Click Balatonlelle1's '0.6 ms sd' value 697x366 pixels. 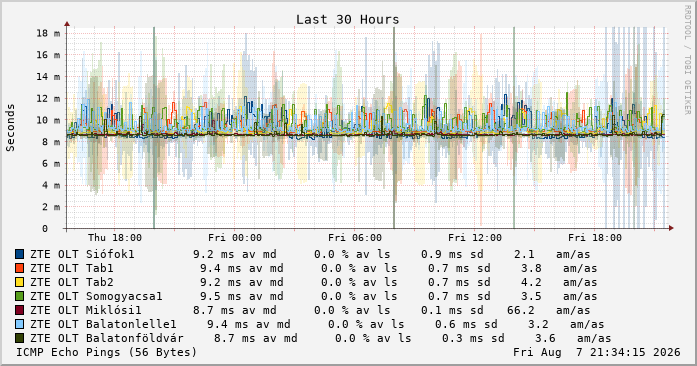click(466, 324)
